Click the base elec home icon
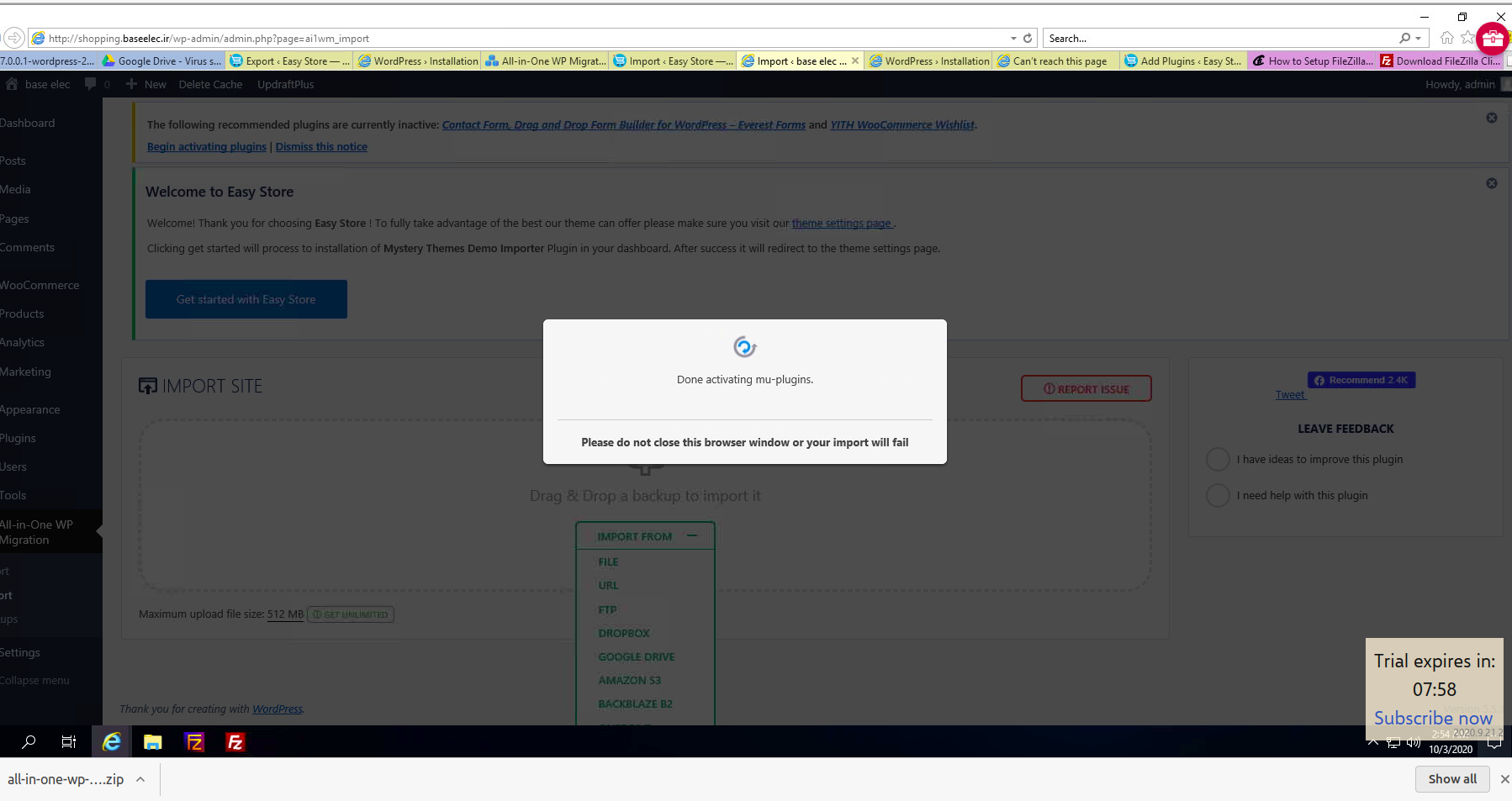Screen dimensions: 1512x801 12,84
